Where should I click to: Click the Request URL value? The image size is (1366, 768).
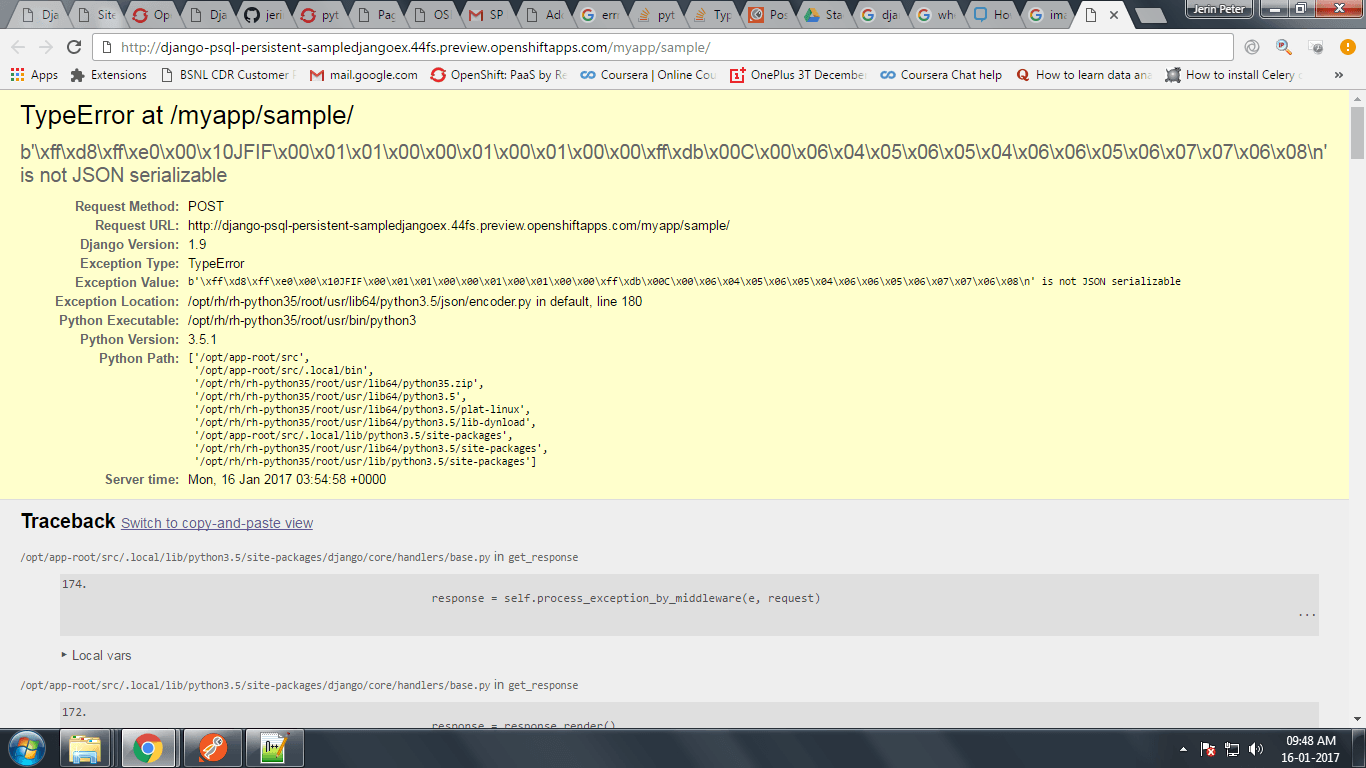(459, 226)
